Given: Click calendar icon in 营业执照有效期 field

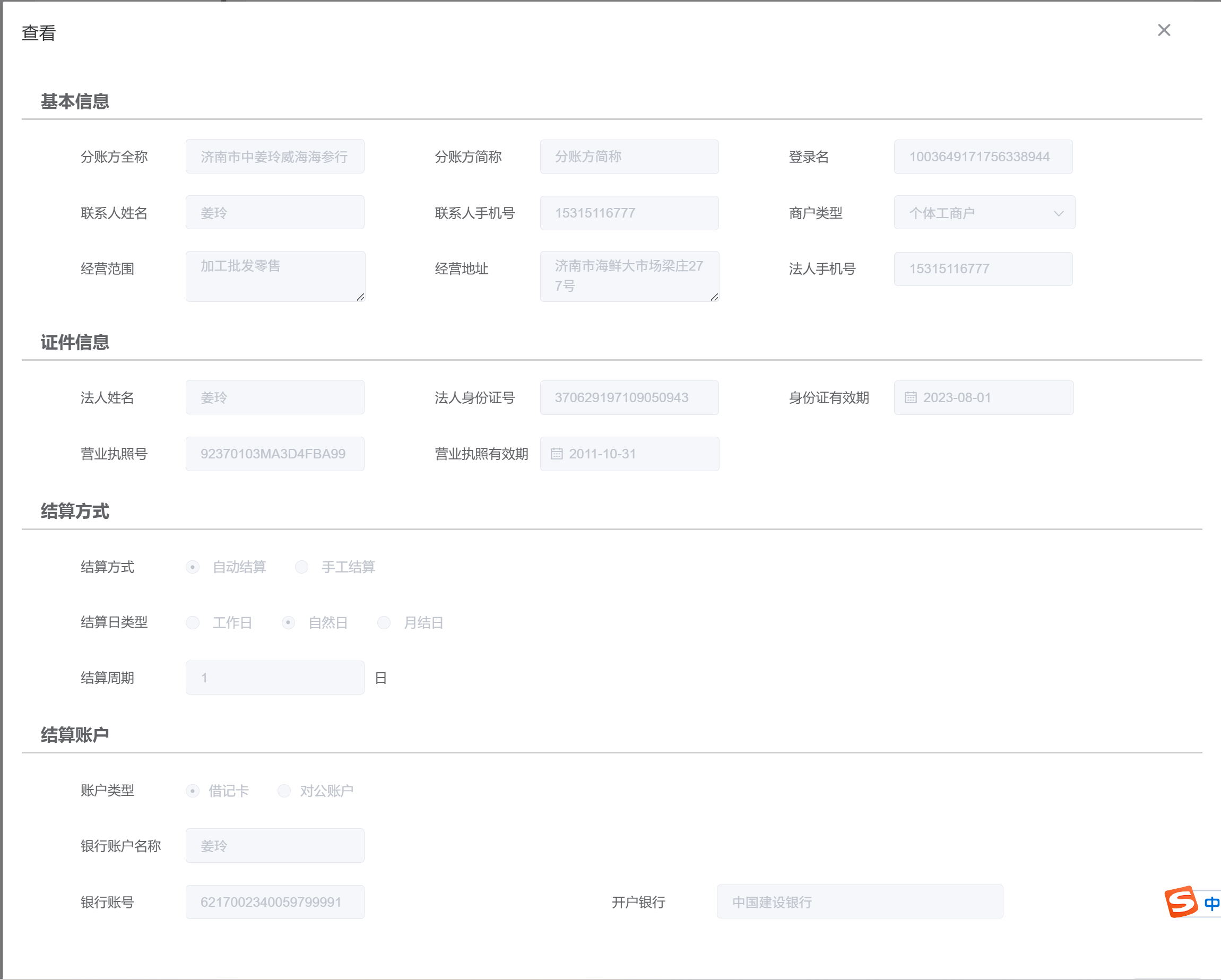Looking at the screenshot, I should click(556, 454).
